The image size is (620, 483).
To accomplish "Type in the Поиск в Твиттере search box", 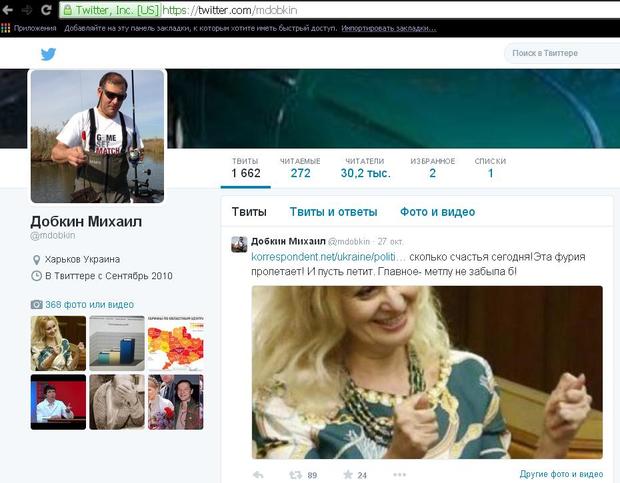I will click(x=560, y=53).
